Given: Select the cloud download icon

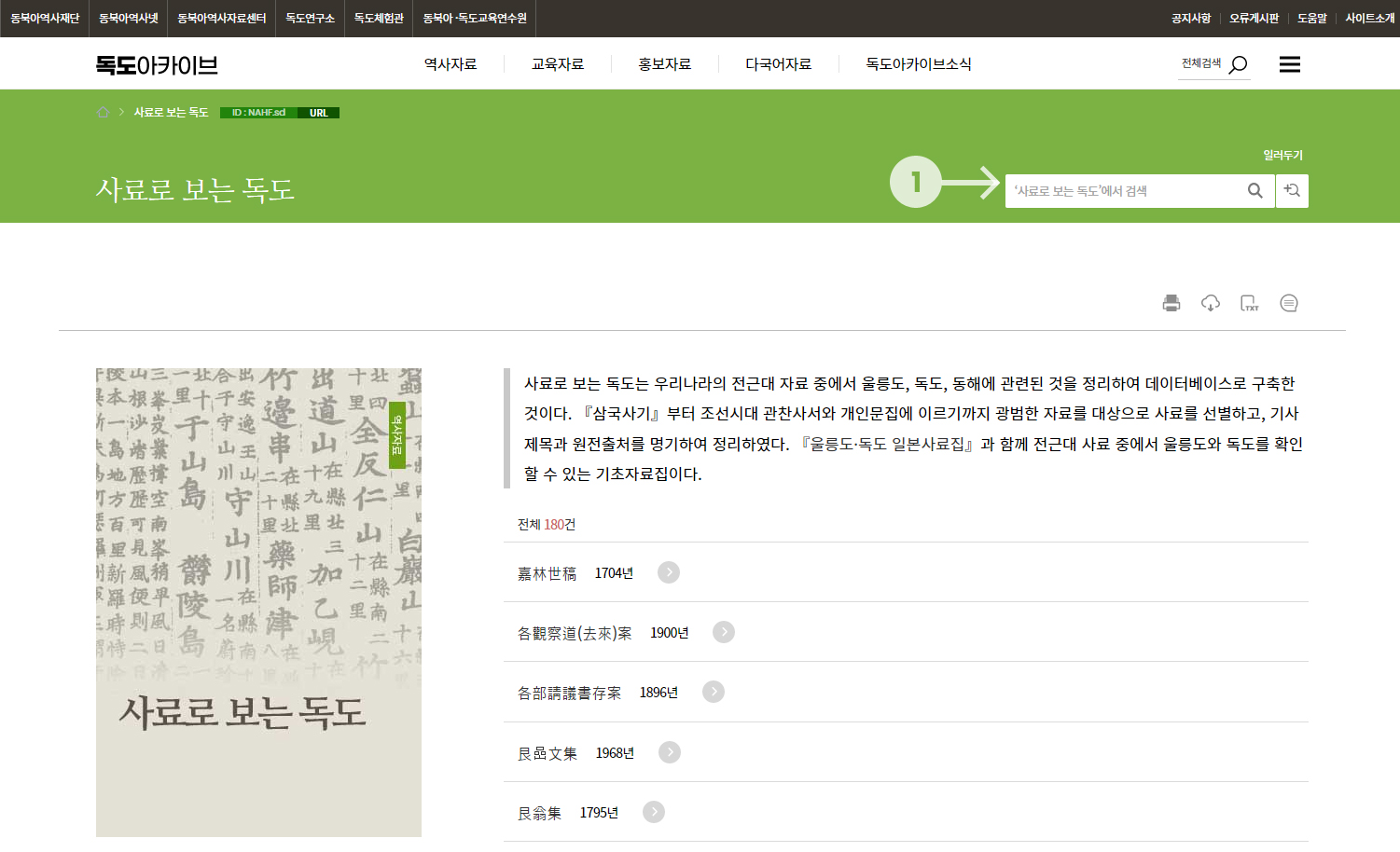Looking at the screenshot, I should 1211,302.
